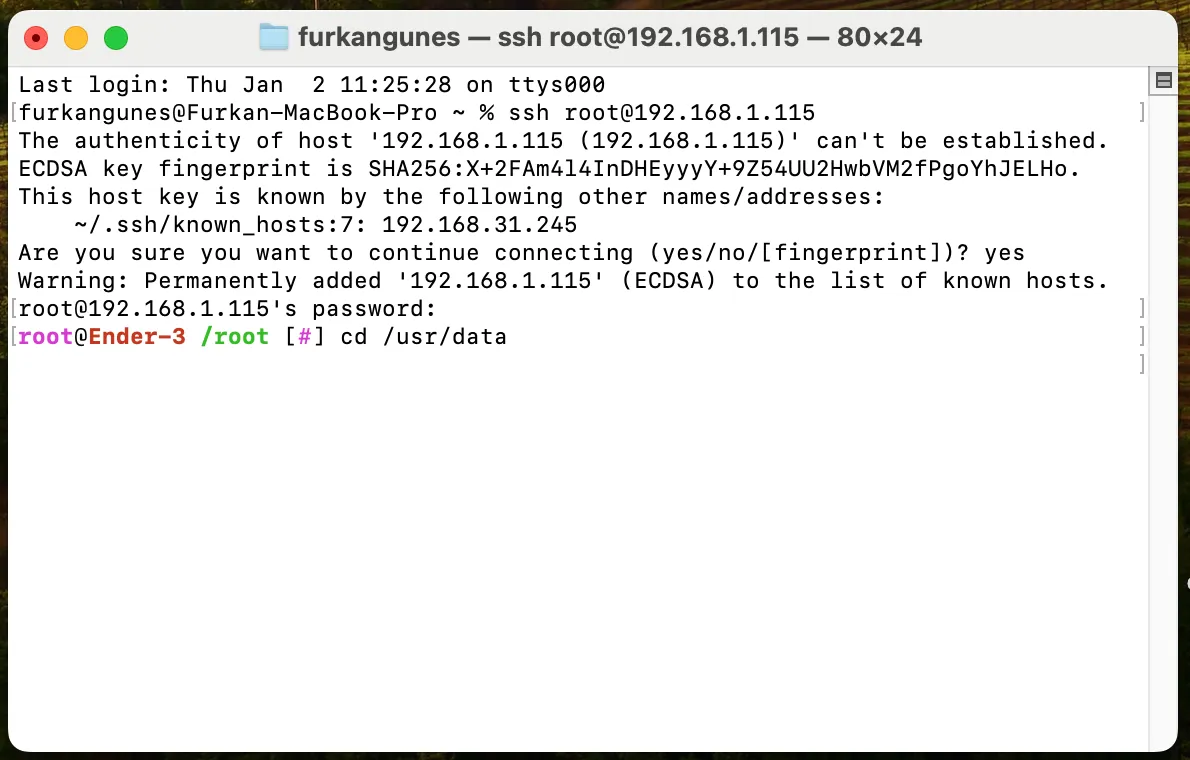Click the last right bracket mark below the cd line
1190x760 pixels.
1142,364
